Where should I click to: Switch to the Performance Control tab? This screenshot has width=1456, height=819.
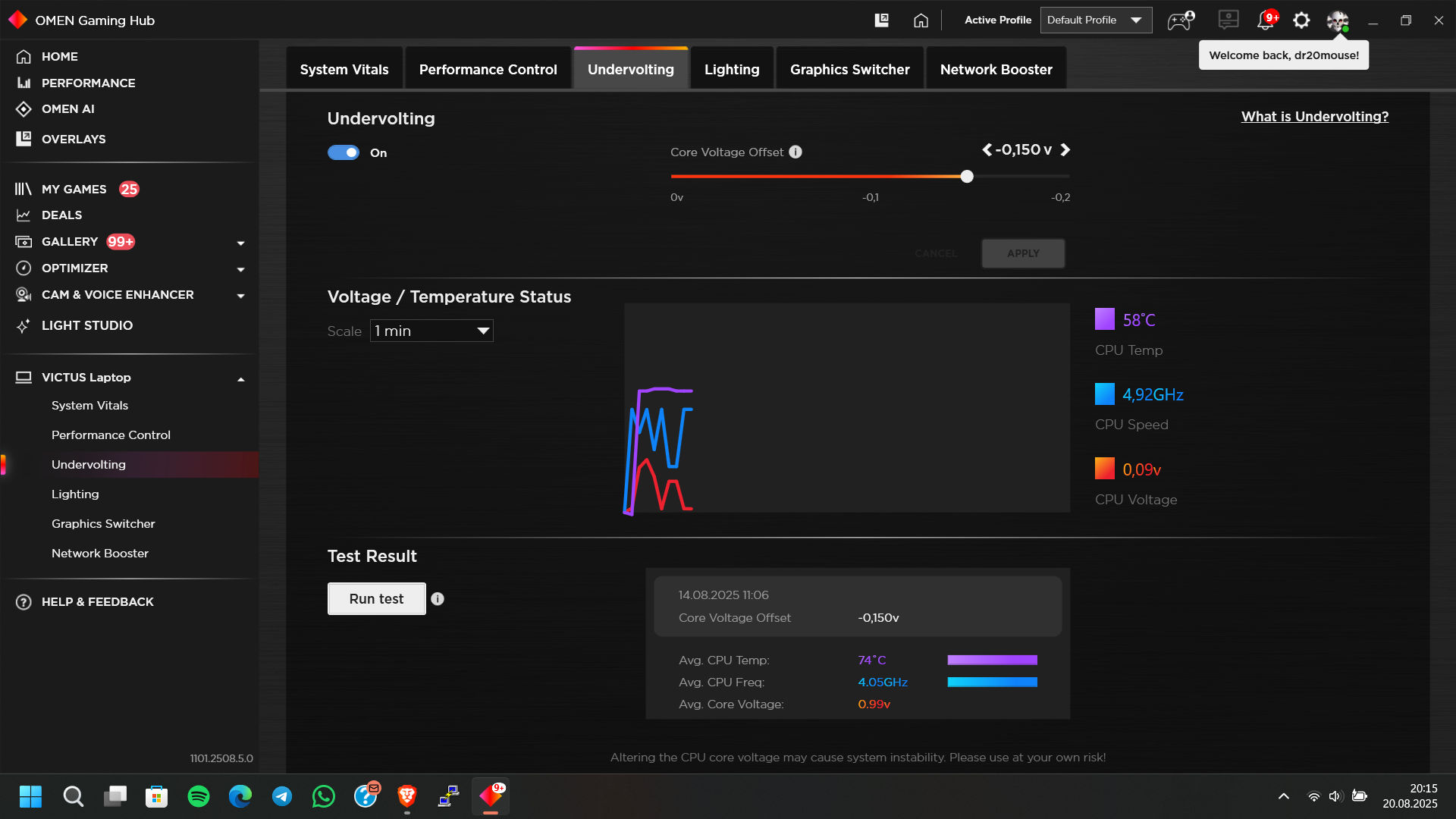click(x=488, y=69)
